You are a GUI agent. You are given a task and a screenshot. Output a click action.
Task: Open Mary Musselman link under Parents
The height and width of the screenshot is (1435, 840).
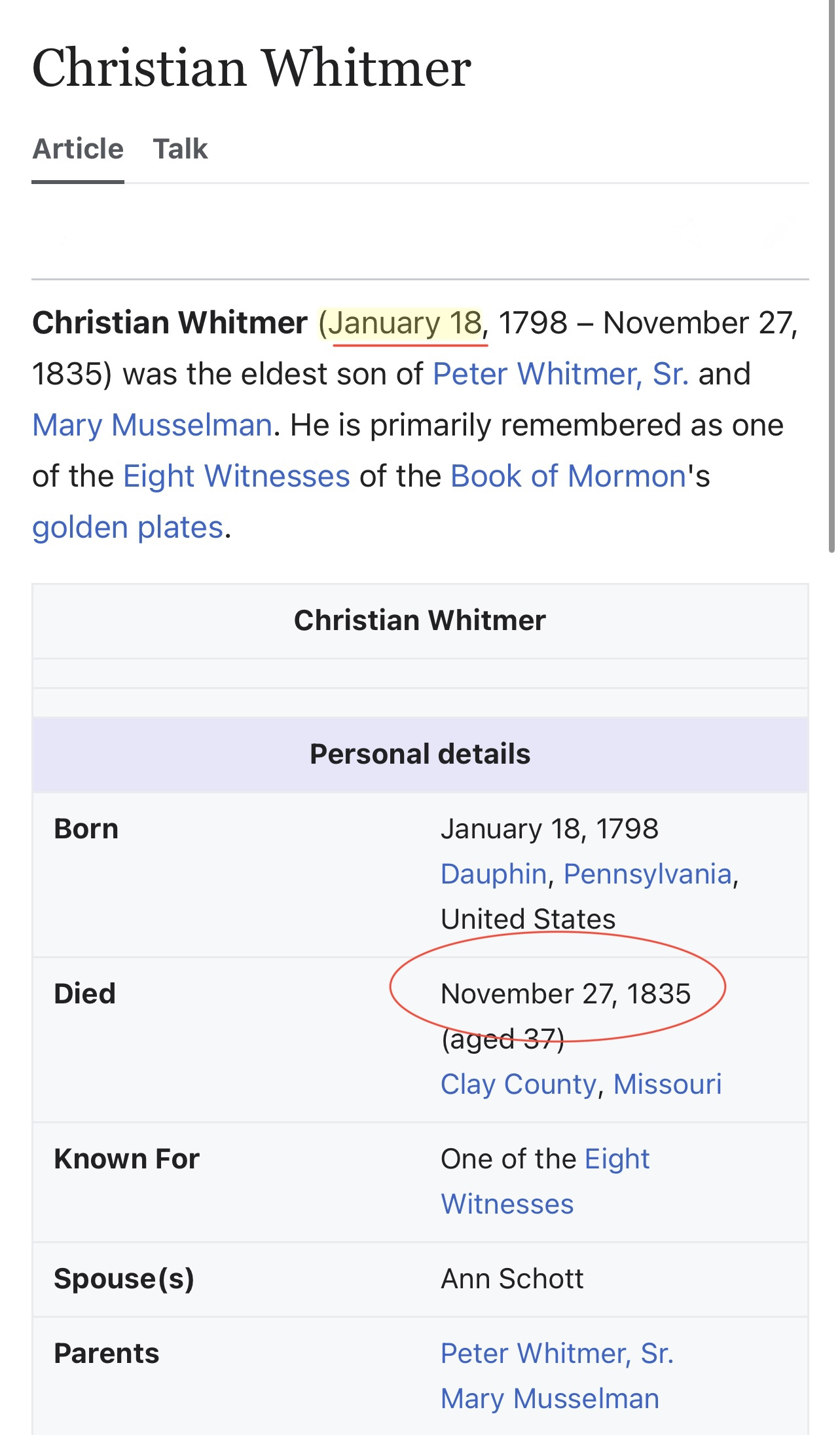(549, 1398)
